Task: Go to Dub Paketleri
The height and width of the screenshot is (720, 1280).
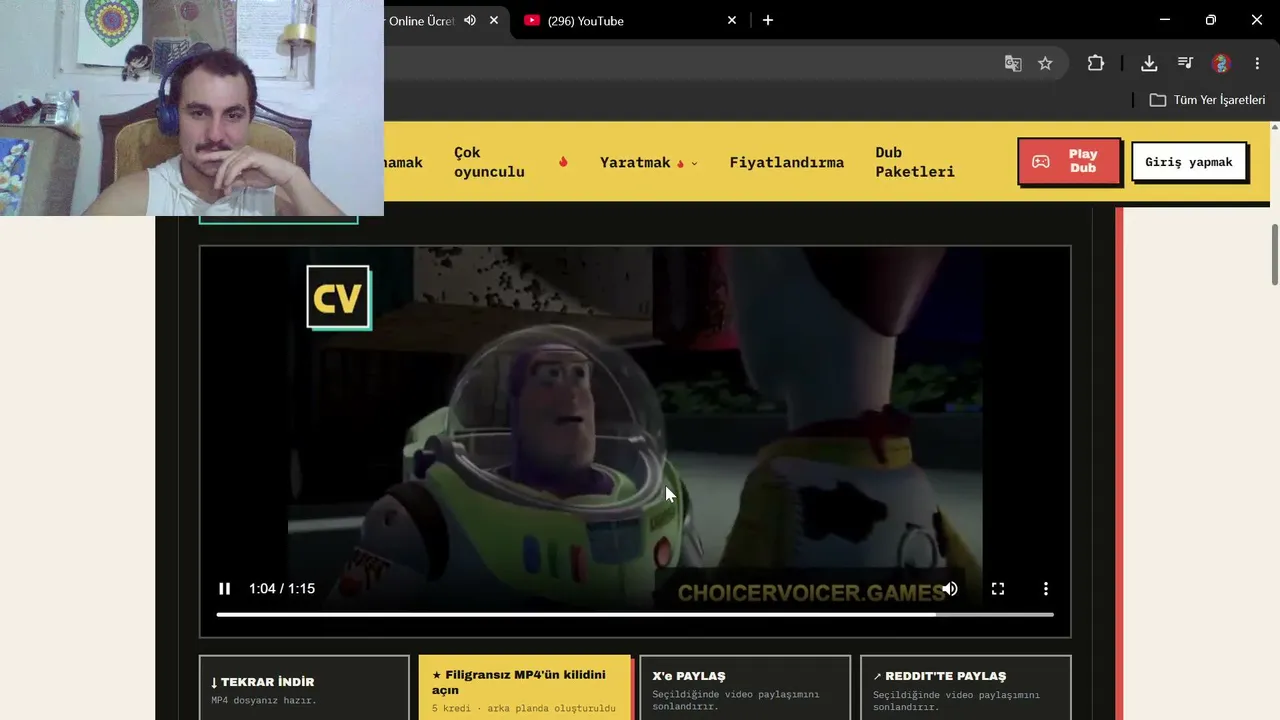Action: click(x=915, y=162)
